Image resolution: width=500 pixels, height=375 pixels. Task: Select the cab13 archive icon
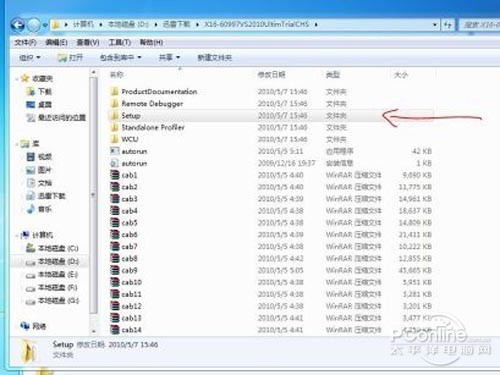click(114, 318)
